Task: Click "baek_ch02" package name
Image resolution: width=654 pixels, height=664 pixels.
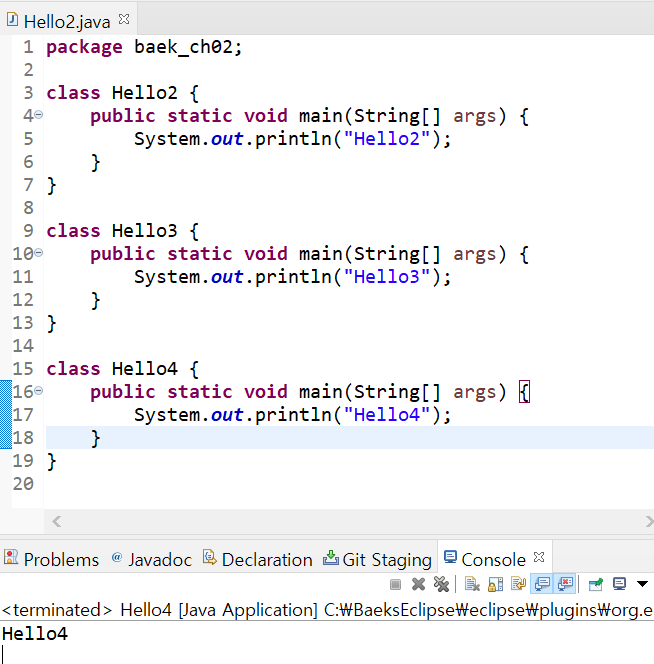Action: (x=184, y=47)
